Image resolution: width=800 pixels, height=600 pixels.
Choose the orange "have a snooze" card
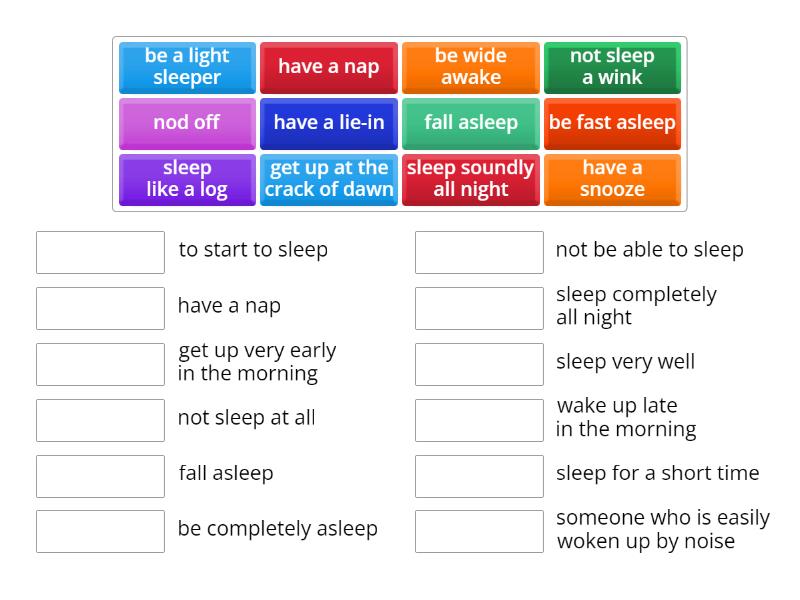point(612,179)
